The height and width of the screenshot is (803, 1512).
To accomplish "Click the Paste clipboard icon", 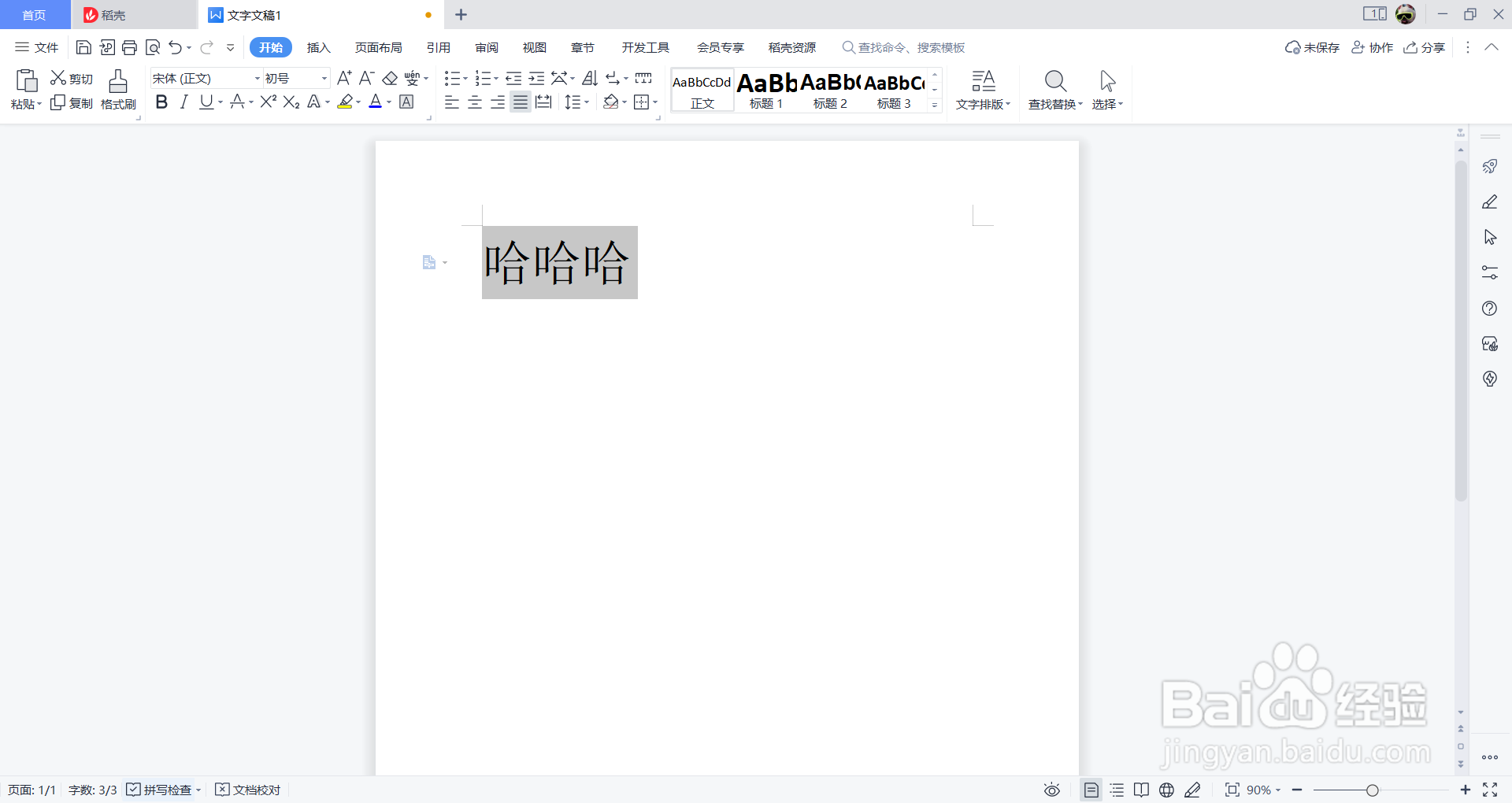I will [x=26, y=80].
